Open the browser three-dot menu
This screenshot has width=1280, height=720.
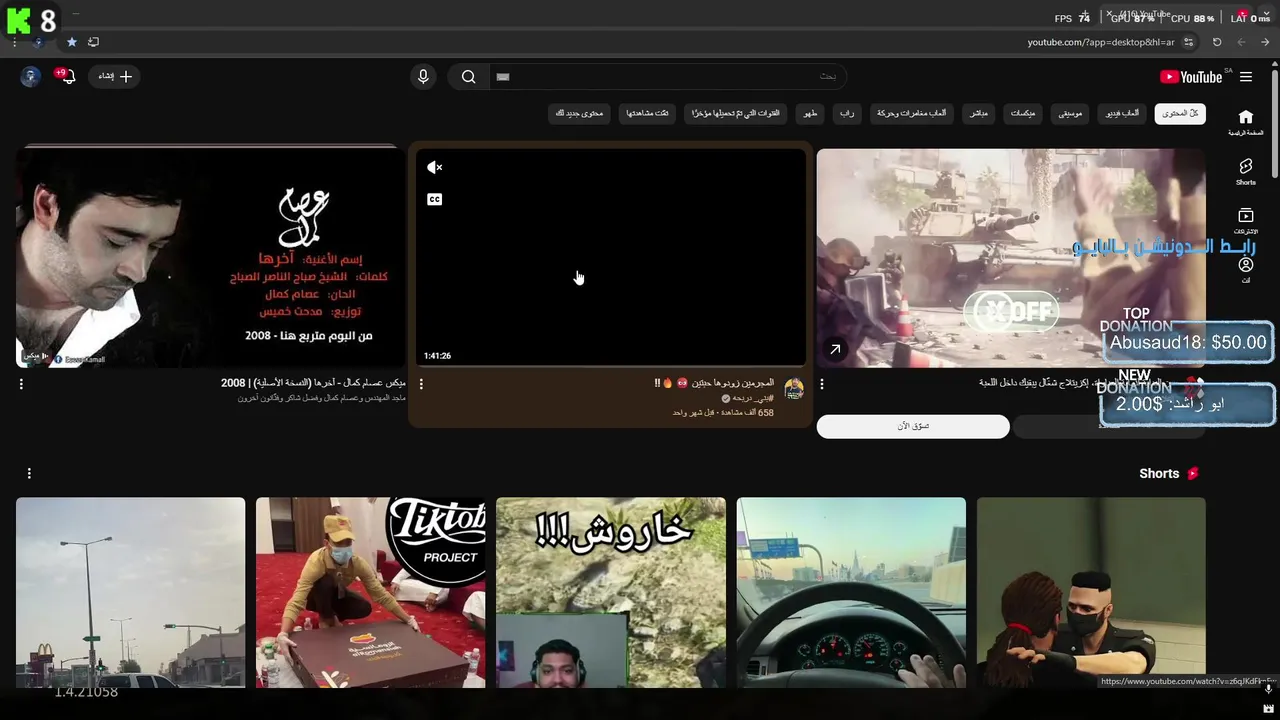click(x=14, y=42)
